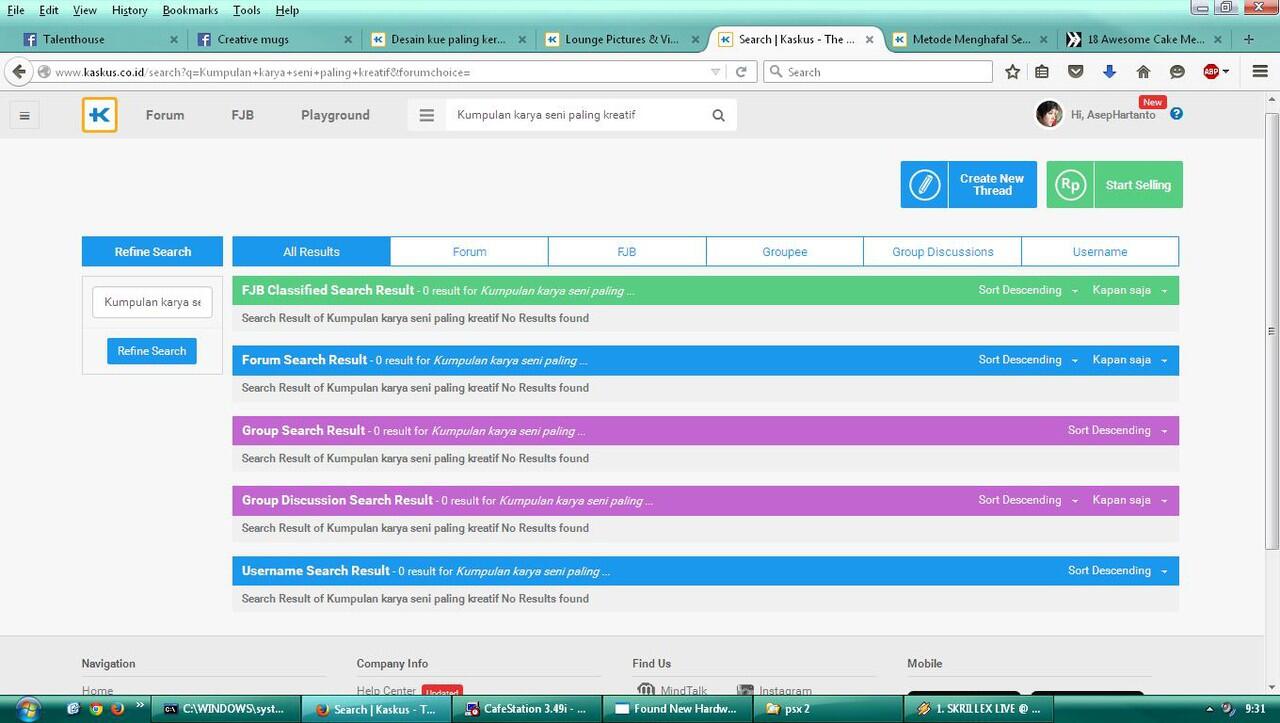
Task: Open the hamburger sidebar menu icon
Action: [25, 116]
